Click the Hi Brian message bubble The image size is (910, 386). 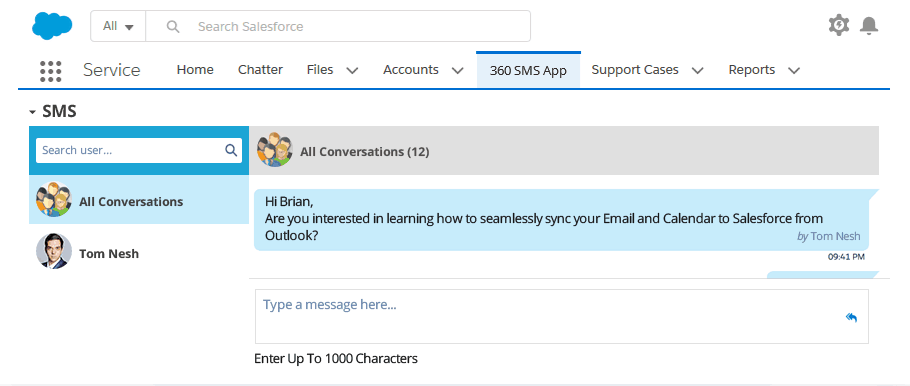pos(562,219)
